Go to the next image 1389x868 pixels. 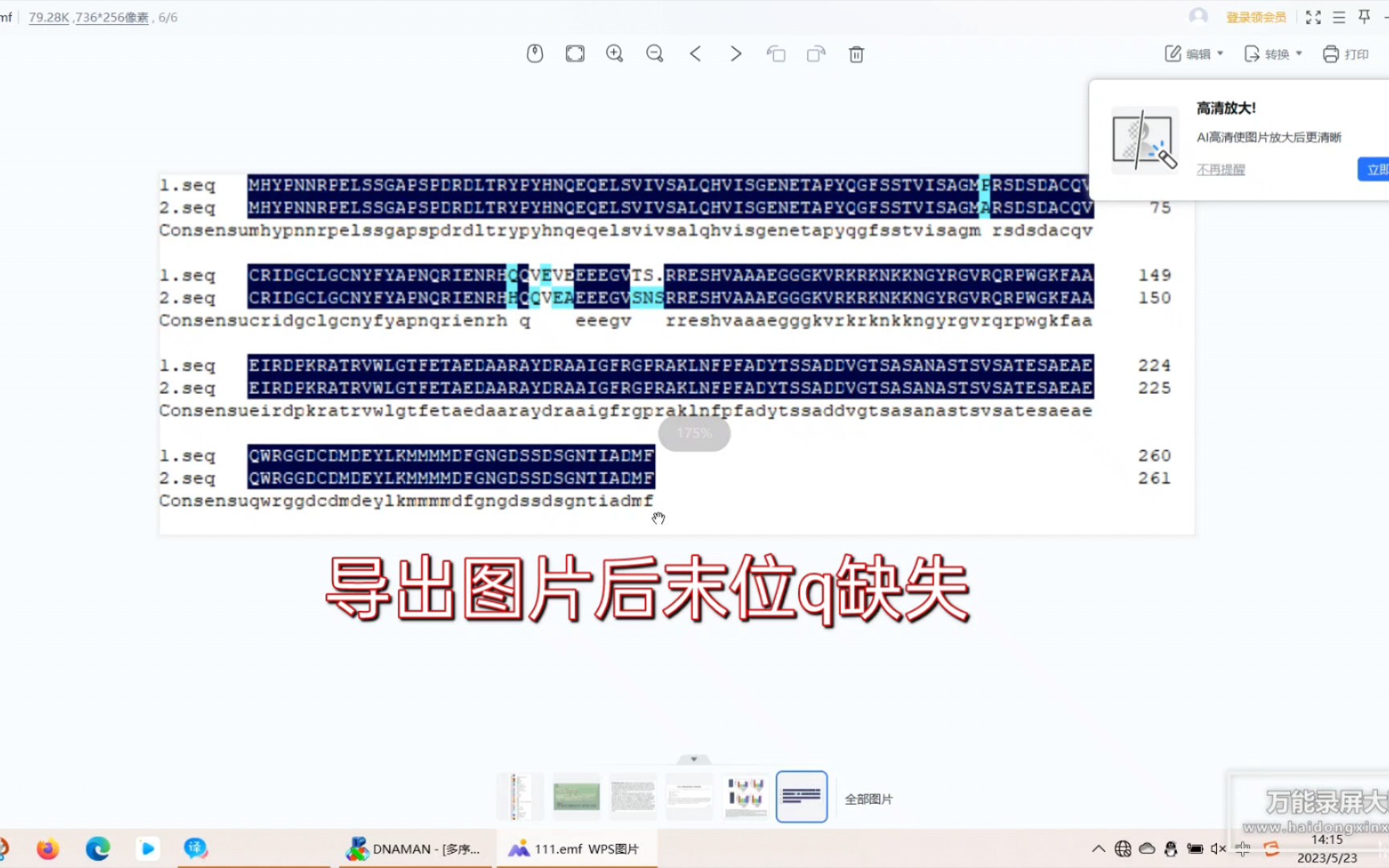tap(735, 53)
